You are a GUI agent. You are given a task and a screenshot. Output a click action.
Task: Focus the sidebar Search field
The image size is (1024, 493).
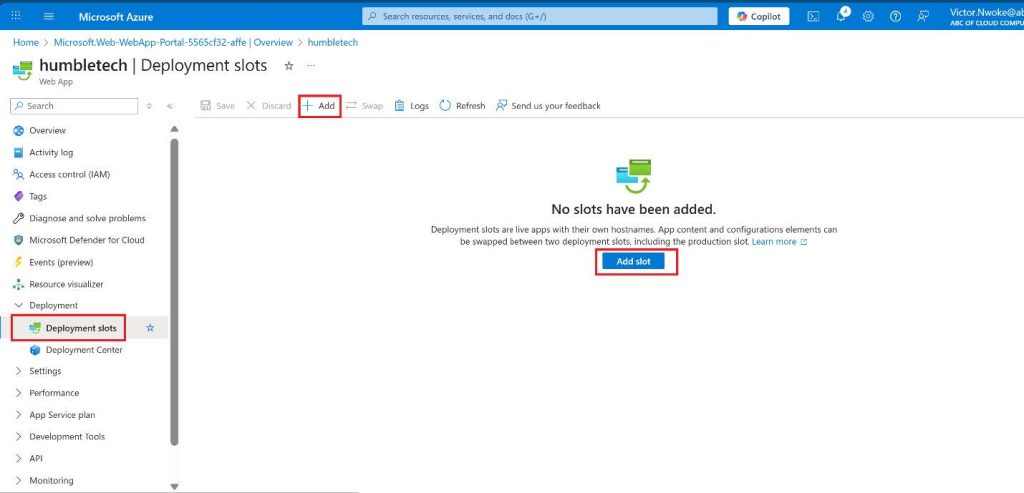click(74, 106)
